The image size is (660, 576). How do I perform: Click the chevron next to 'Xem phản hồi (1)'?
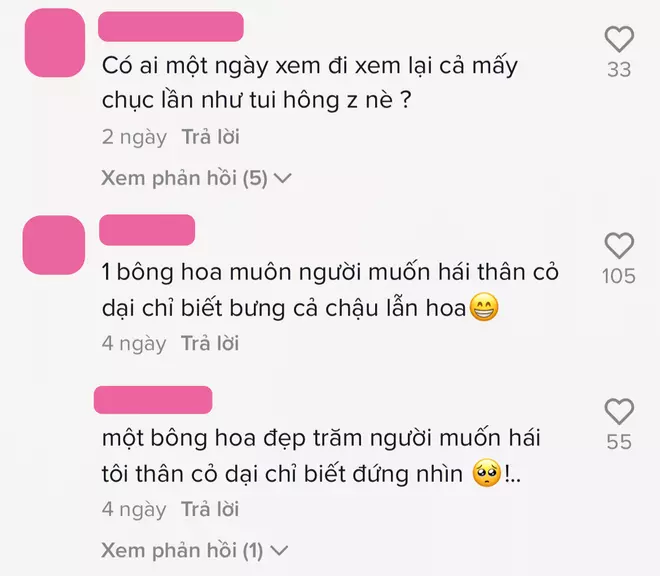point(279,551)
